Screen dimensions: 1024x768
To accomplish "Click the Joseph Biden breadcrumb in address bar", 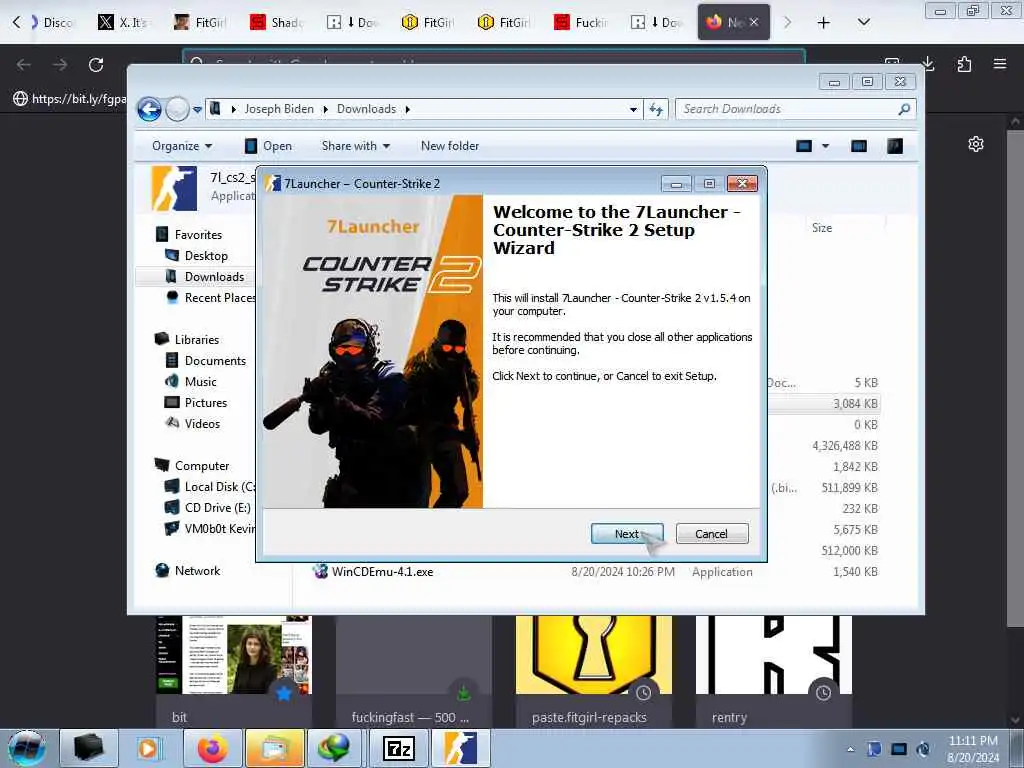I will tap(279, 109).
